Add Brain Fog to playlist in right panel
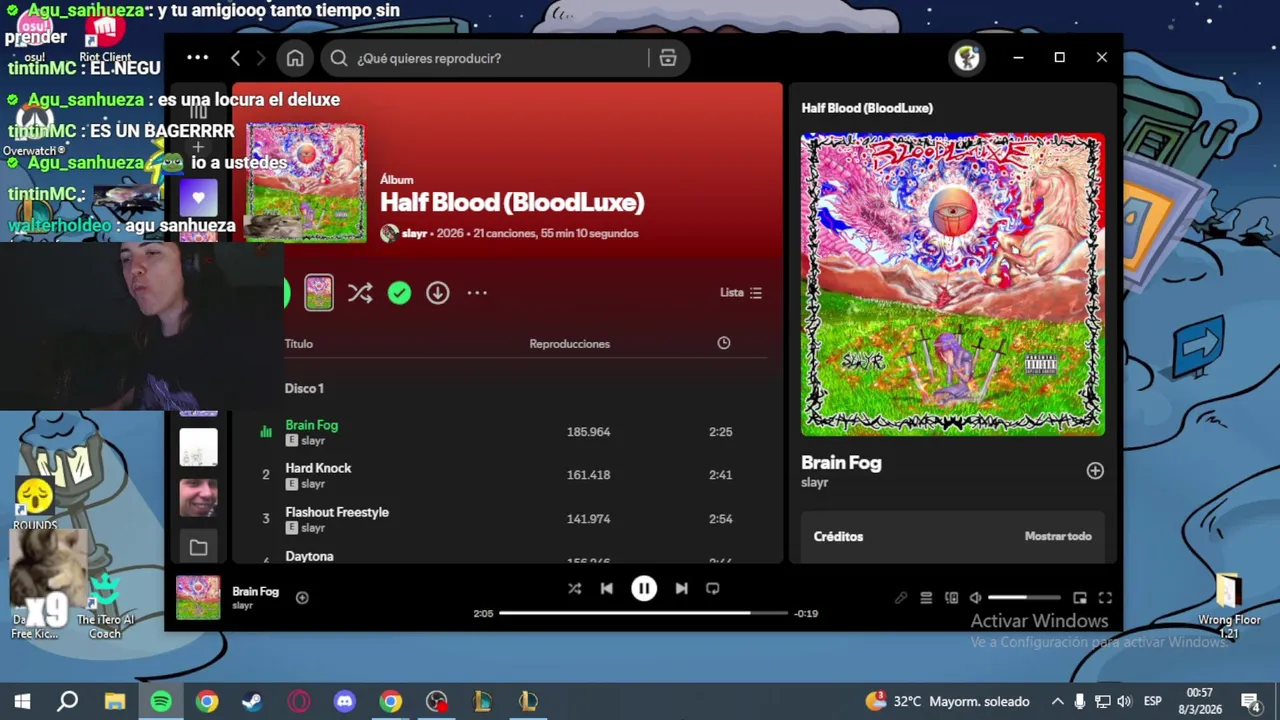 pyautogui.click(x=1095, y=471)
